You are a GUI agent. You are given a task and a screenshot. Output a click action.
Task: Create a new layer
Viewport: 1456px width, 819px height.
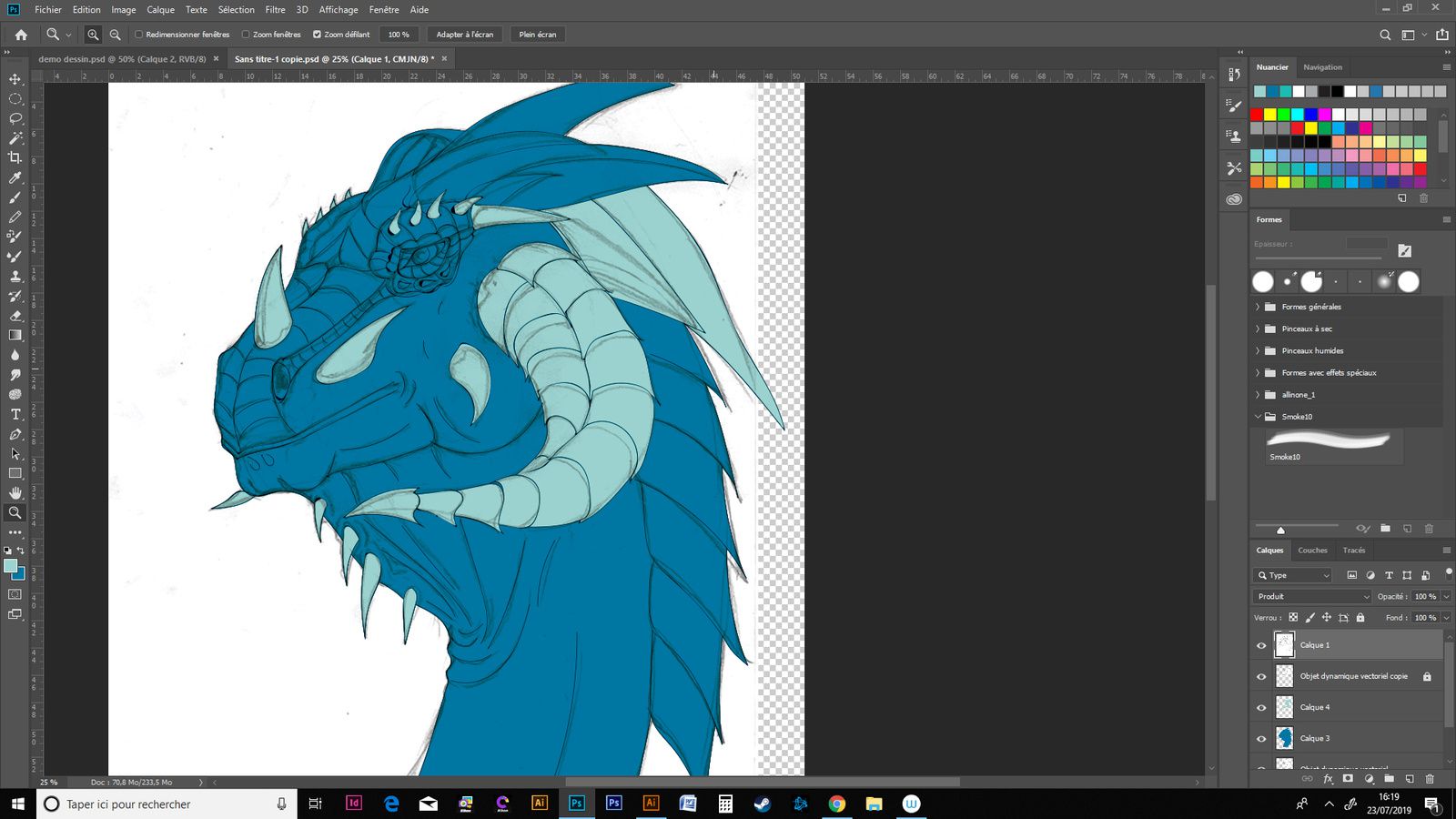coord(1409,779)
